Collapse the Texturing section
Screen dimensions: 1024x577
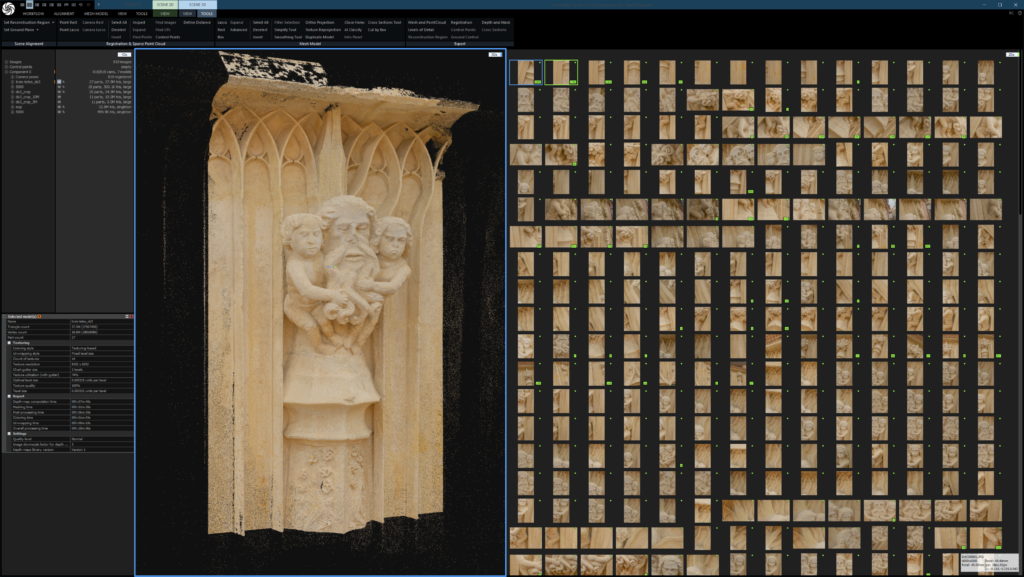[x=9, y=343]
